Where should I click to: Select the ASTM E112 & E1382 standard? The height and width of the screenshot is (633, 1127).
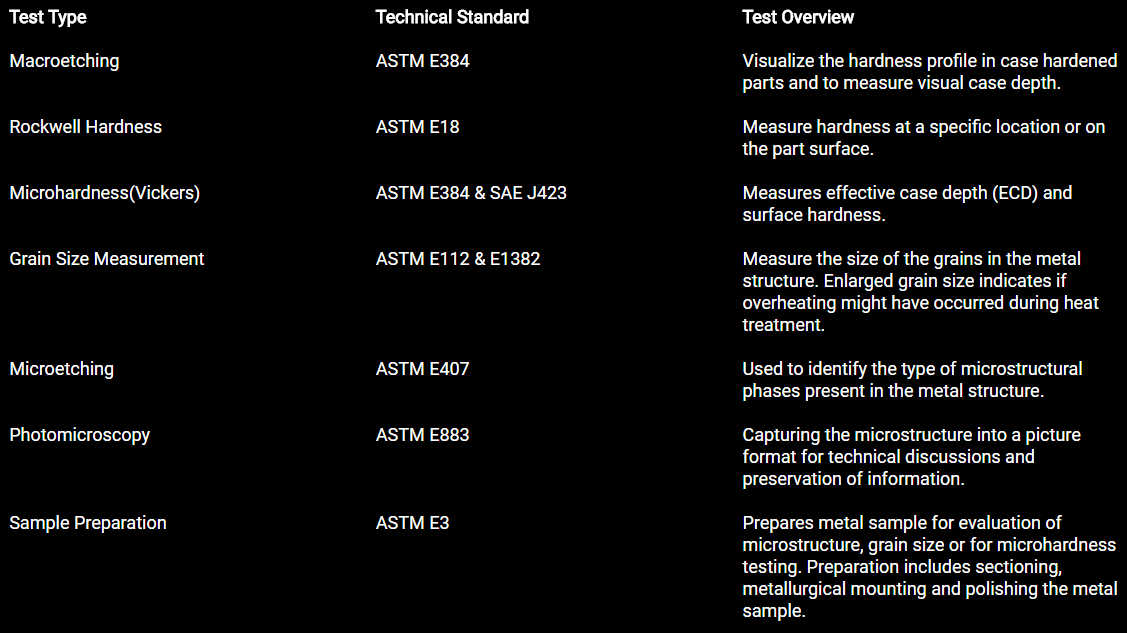tap(458, 259)
